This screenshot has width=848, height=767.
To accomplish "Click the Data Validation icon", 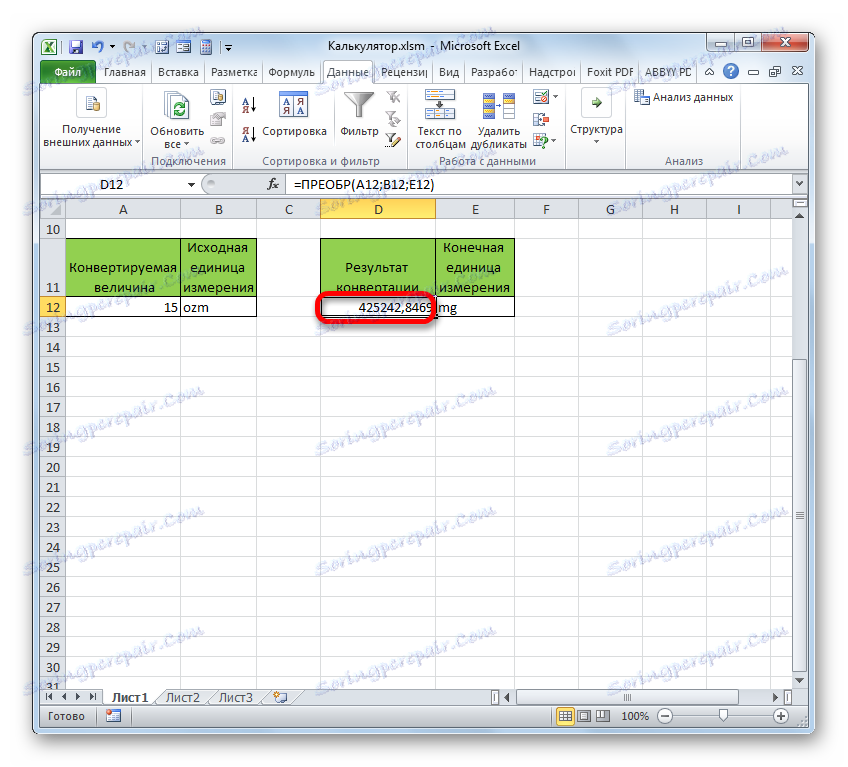I will pos(540,97).
